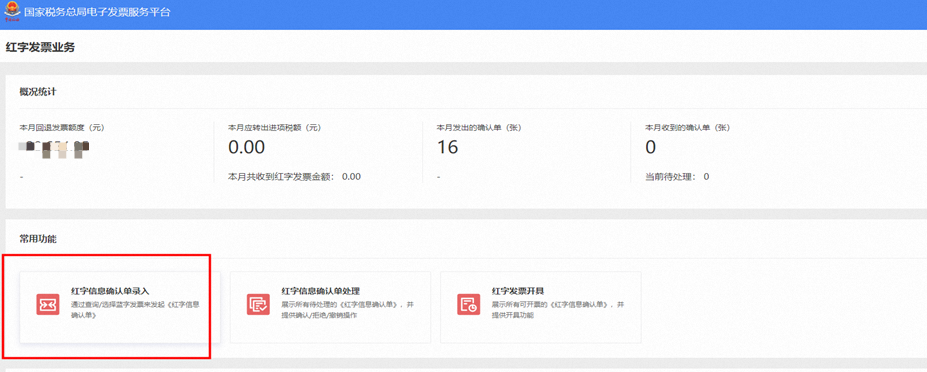Click the 红字信息确认单录入 ticket icon

click(48, 304)
